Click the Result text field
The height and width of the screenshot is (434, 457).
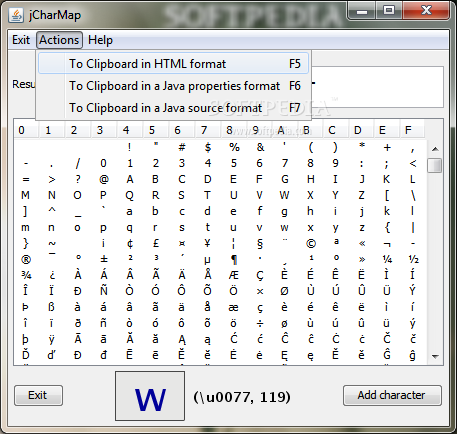click(377, 87)
